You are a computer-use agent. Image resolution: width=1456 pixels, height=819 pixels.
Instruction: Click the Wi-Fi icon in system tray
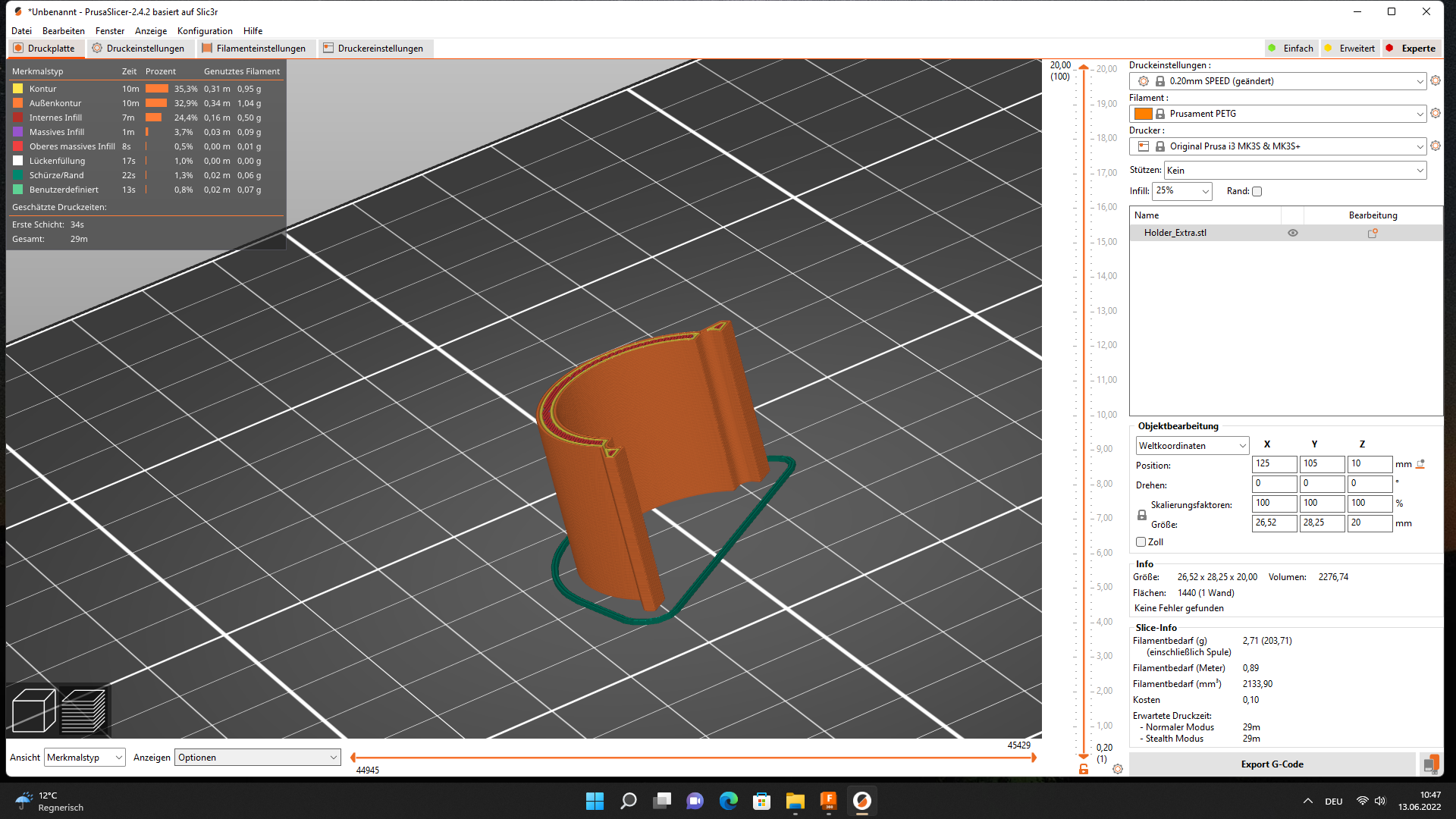(1362, 802)
